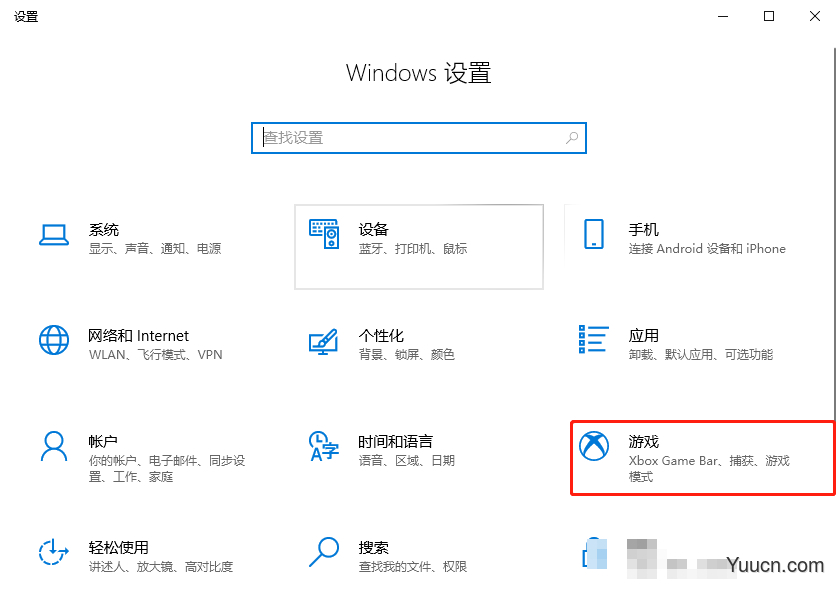Click the 蓝牙、打印机、鼠标 description text
This screenshot has height=595, width=837.
412,249
